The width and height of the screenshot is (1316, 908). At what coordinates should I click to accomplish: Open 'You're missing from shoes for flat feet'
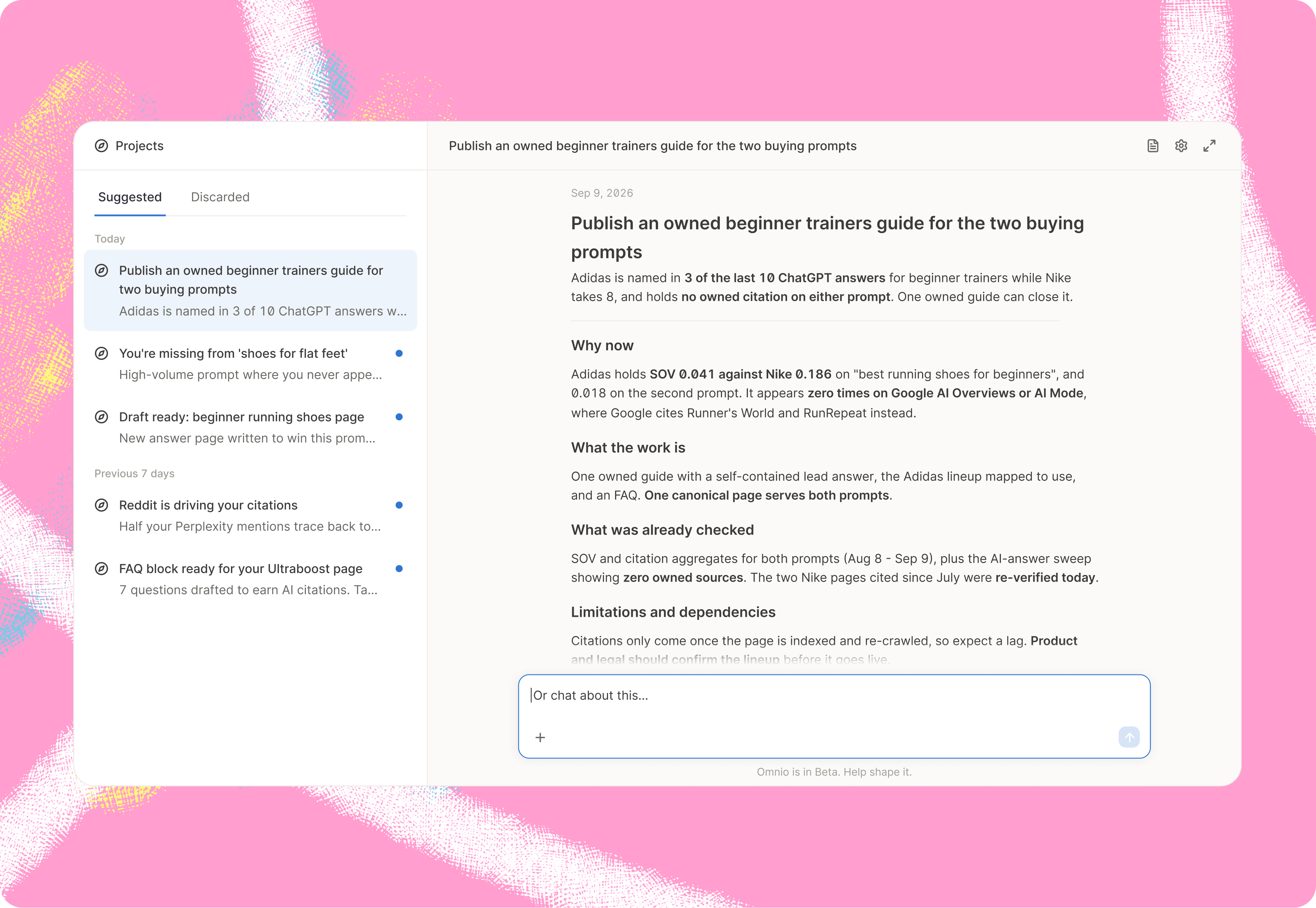pyautogui.click(x=250, y=364)
